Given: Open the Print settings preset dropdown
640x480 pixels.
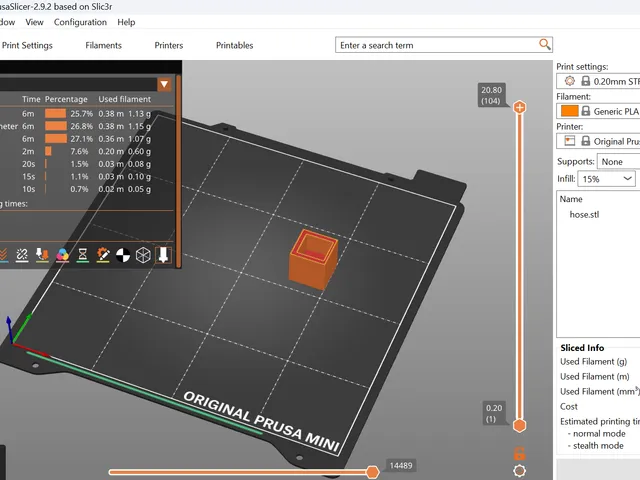Looking at the screenshot, I should pyautogui.click(x=598, y=81).
